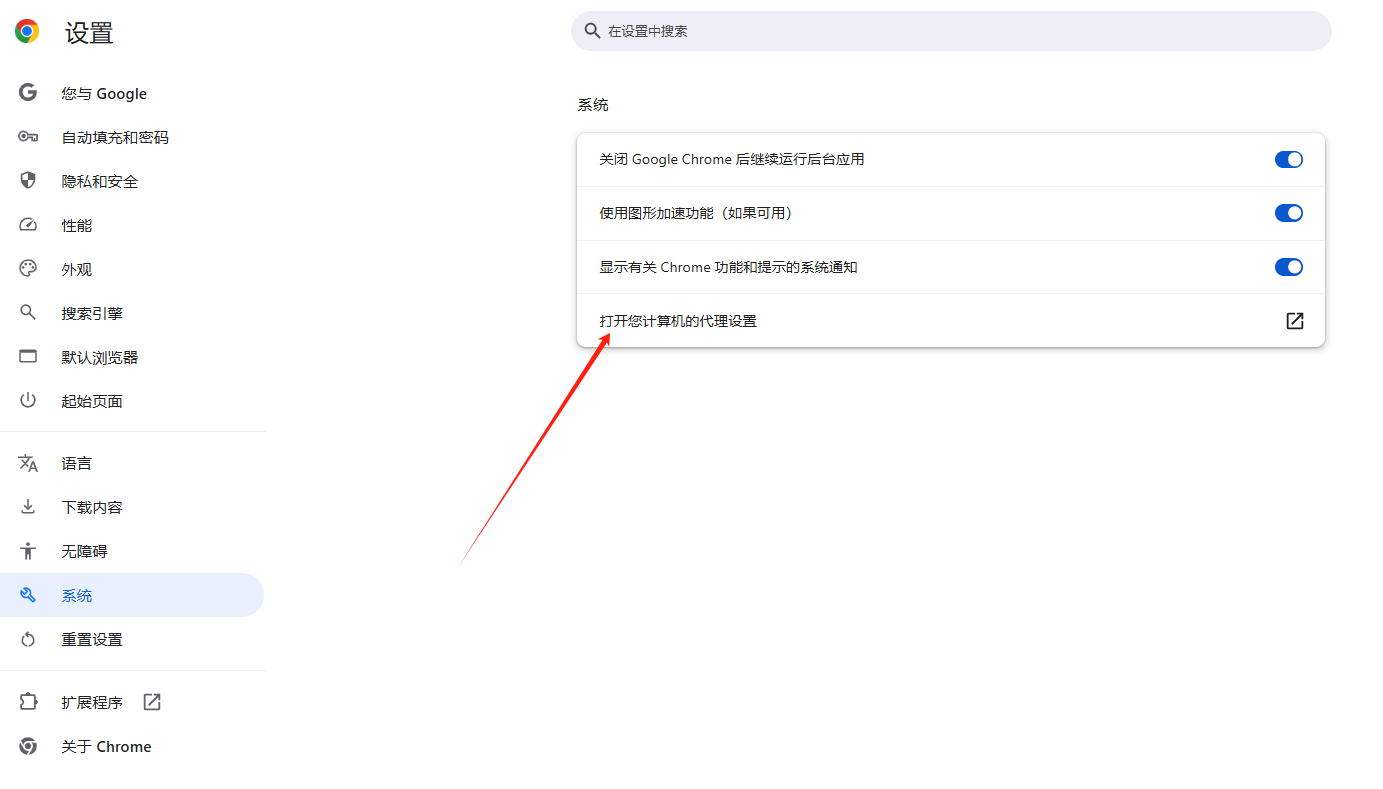
Task: Click the open-external icon for proxy settings
Action: click(x=1295, y=321)
